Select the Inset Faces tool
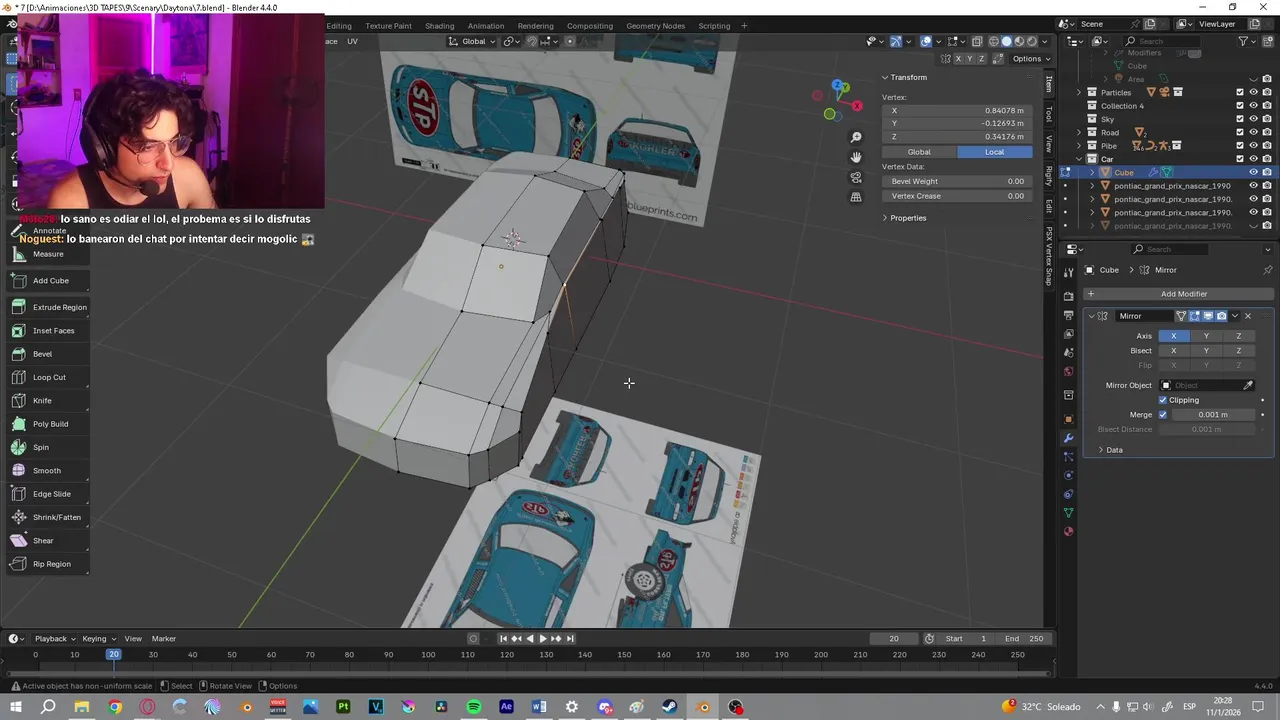The width and height of the screenshot is (1280, 720). pos(48,331)
